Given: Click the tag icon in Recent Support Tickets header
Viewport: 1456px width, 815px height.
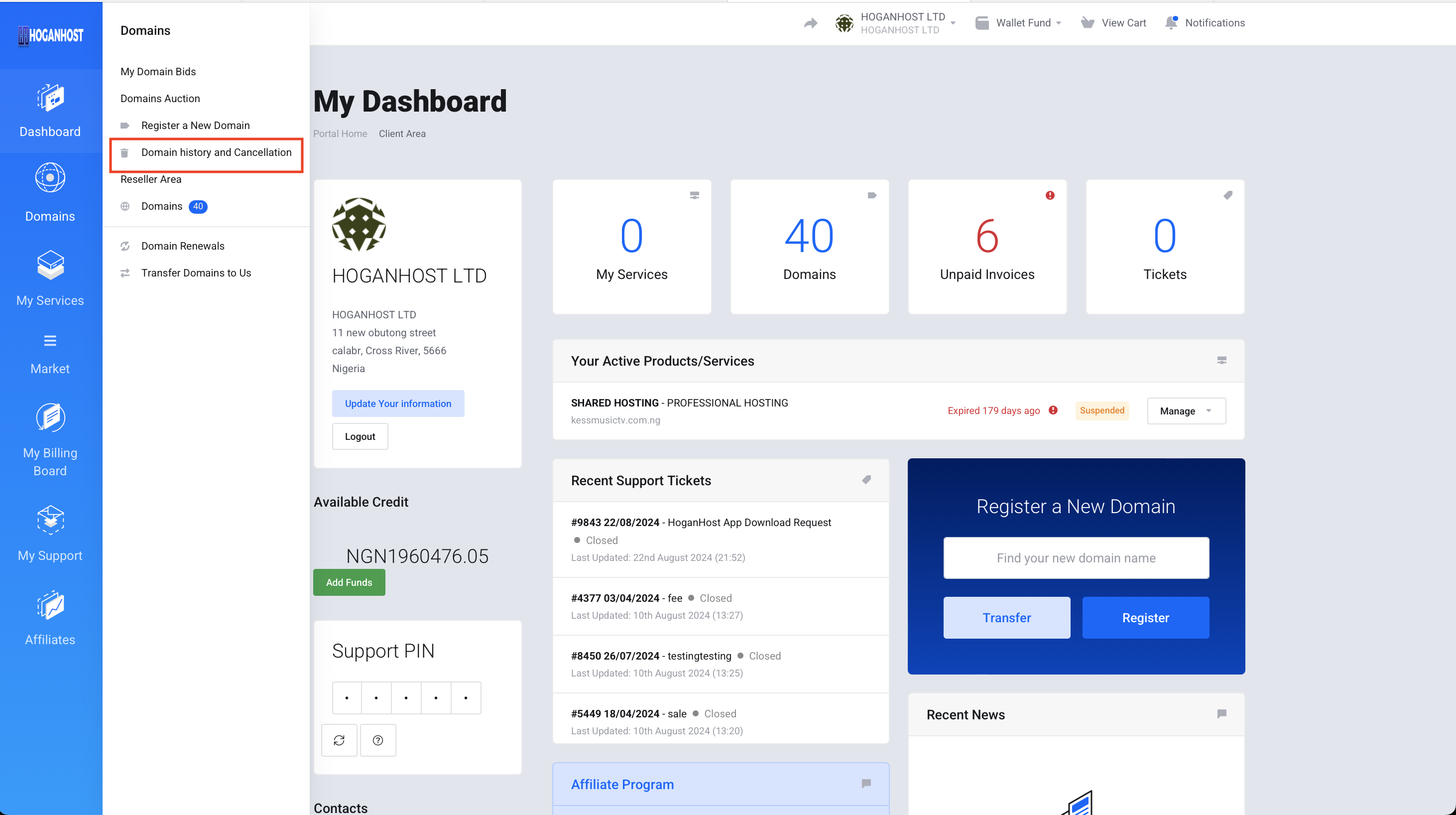Looking at the screenshot, I should pyautogui.click(x=866, y=480).
